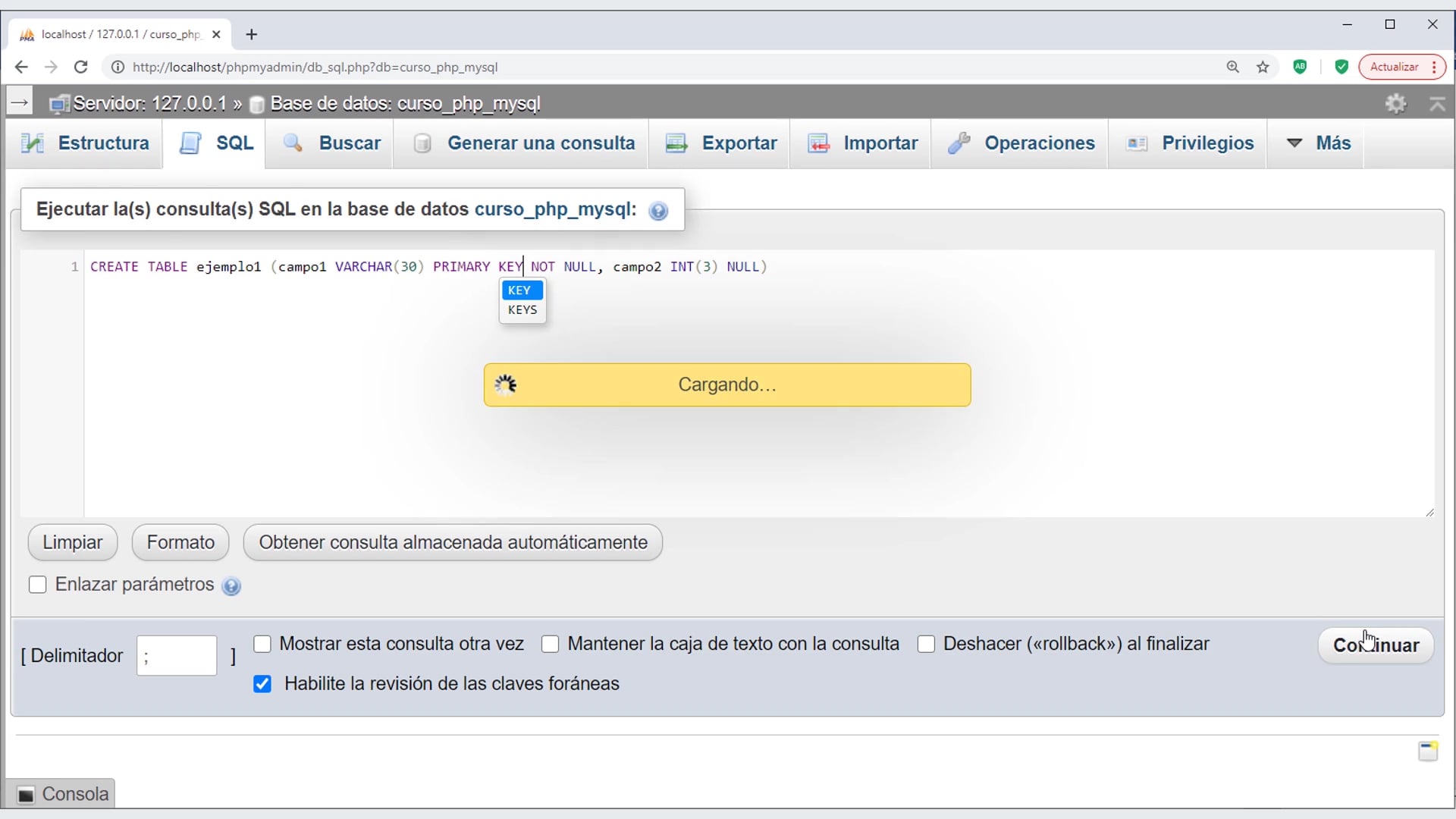Click the Actualizar browser update button
Viewport: 1456px width, 819px height.
(1402, 67)
